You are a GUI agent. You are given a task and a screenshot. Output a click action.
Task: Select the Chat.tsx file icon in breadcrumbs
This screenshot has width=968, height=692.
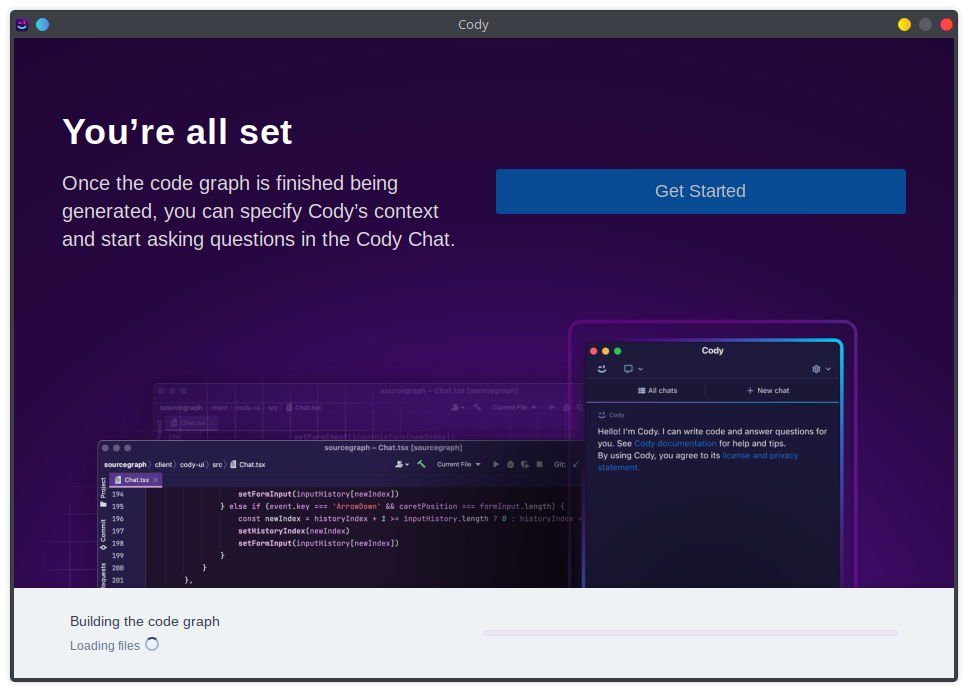pos(232,464)
